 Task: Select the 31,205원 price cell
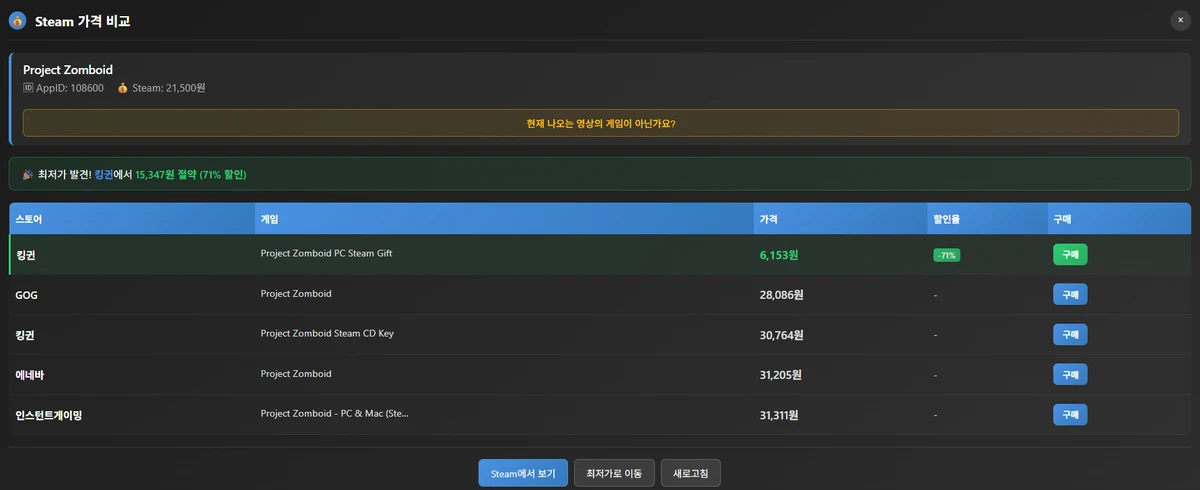point(782,375)
